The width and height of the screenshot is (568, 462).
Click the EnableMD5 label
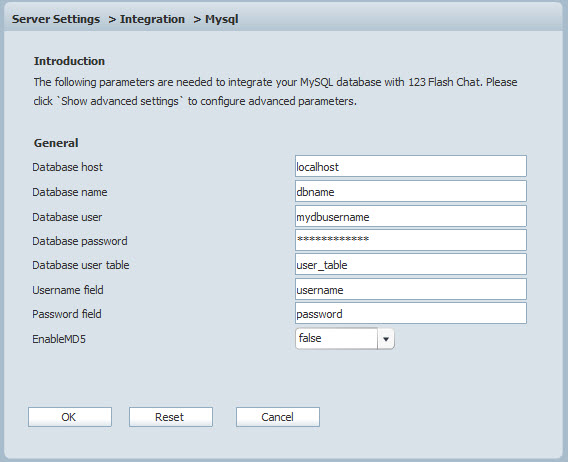click(x=59, y=339)
